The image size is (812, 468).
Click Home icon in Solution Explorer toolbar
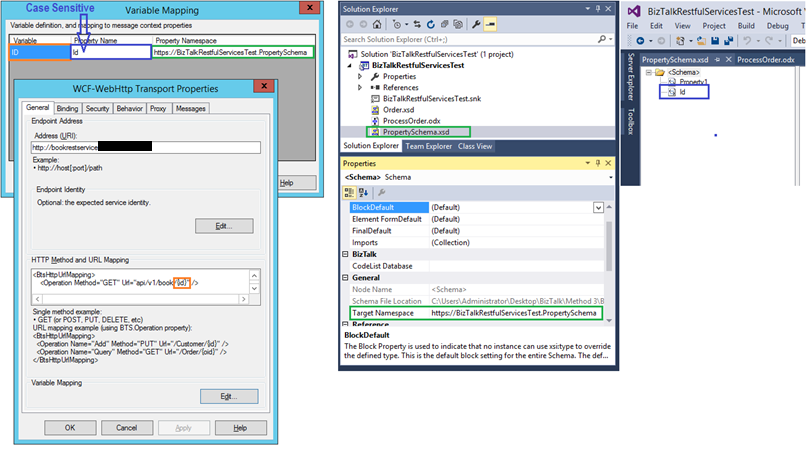[377, 24]
